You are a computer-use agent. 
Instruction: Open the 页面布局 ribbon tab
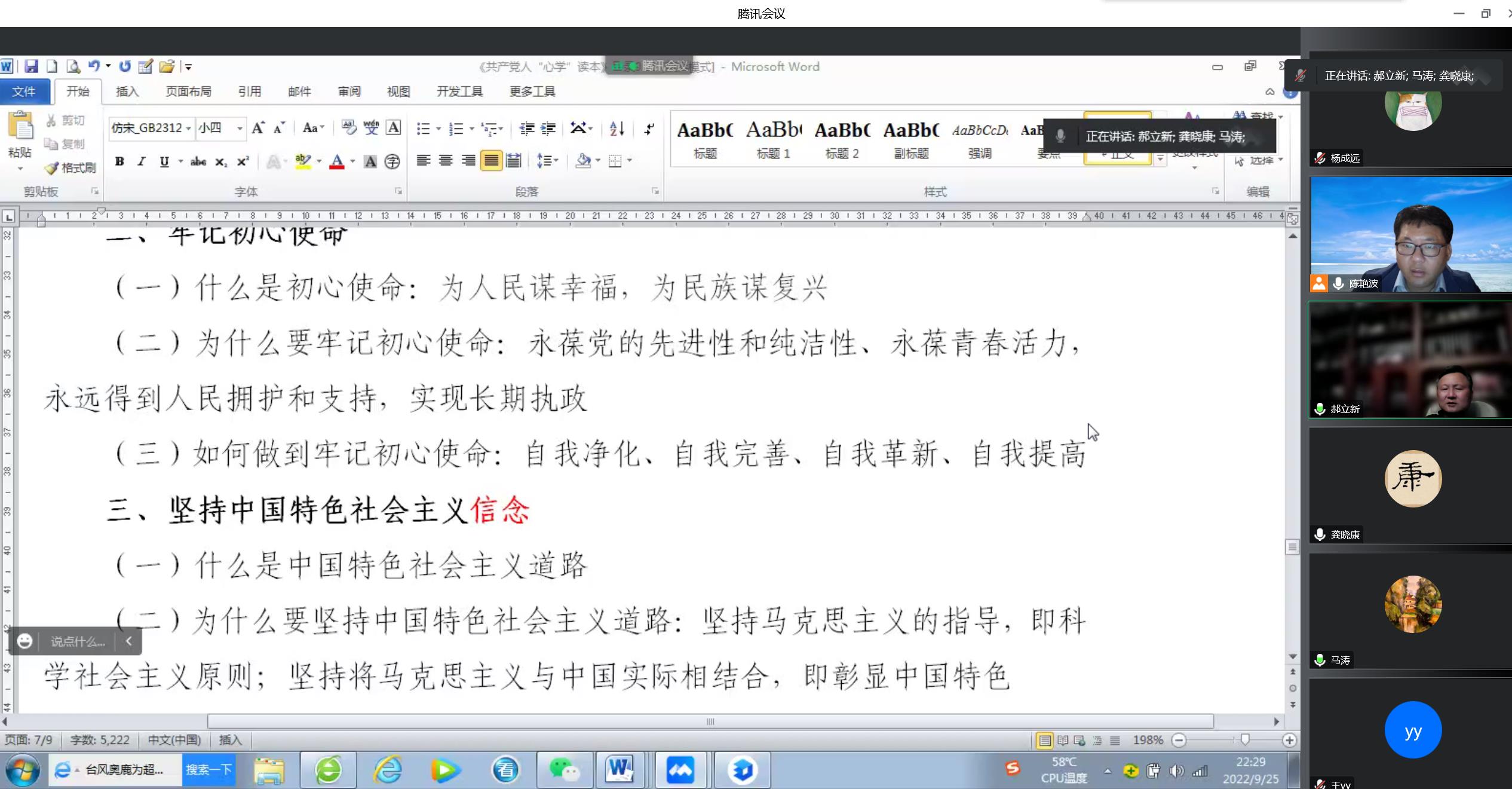(188, 91)
